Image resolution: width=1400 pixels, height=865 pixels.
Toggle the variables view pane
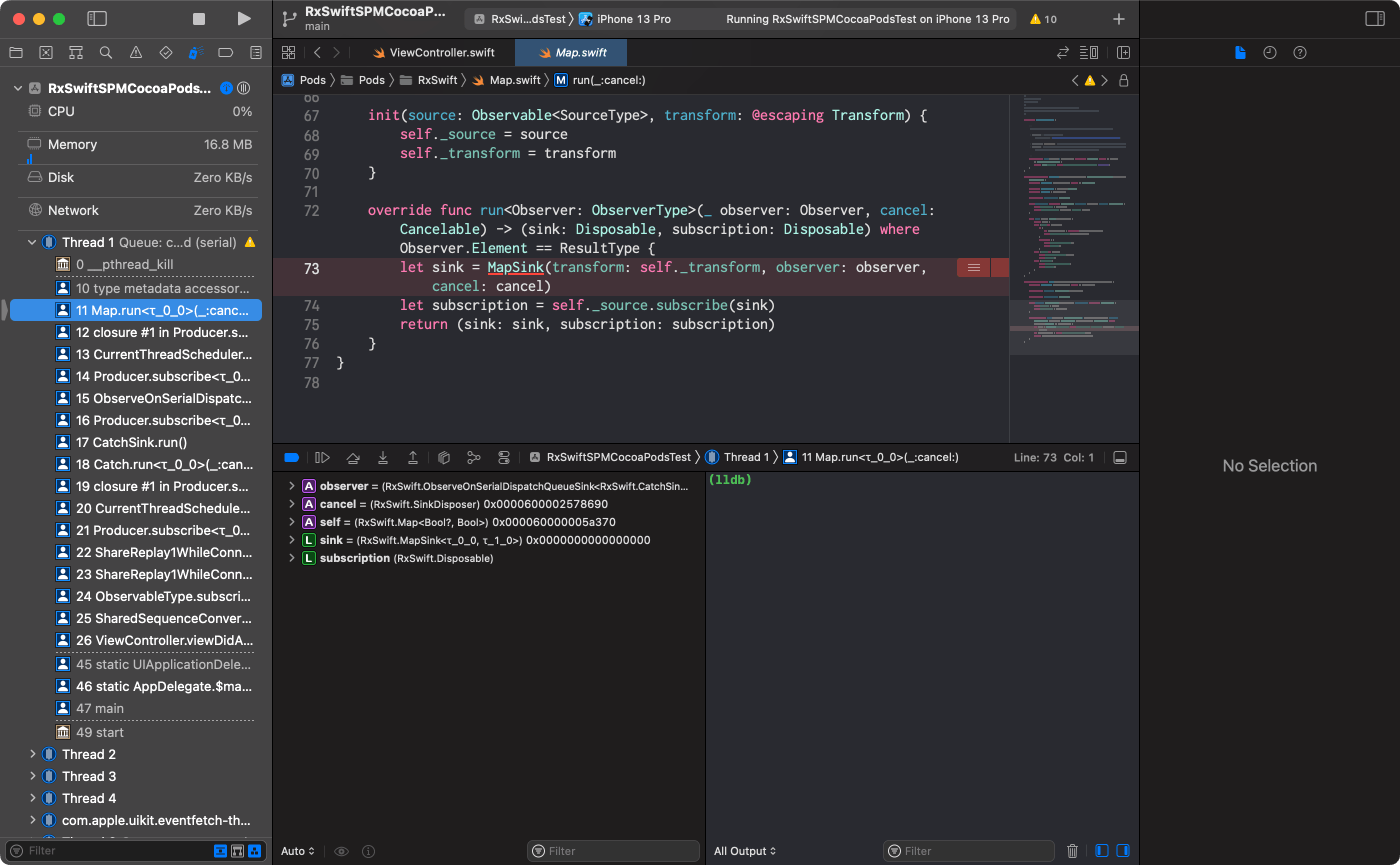1102,851
